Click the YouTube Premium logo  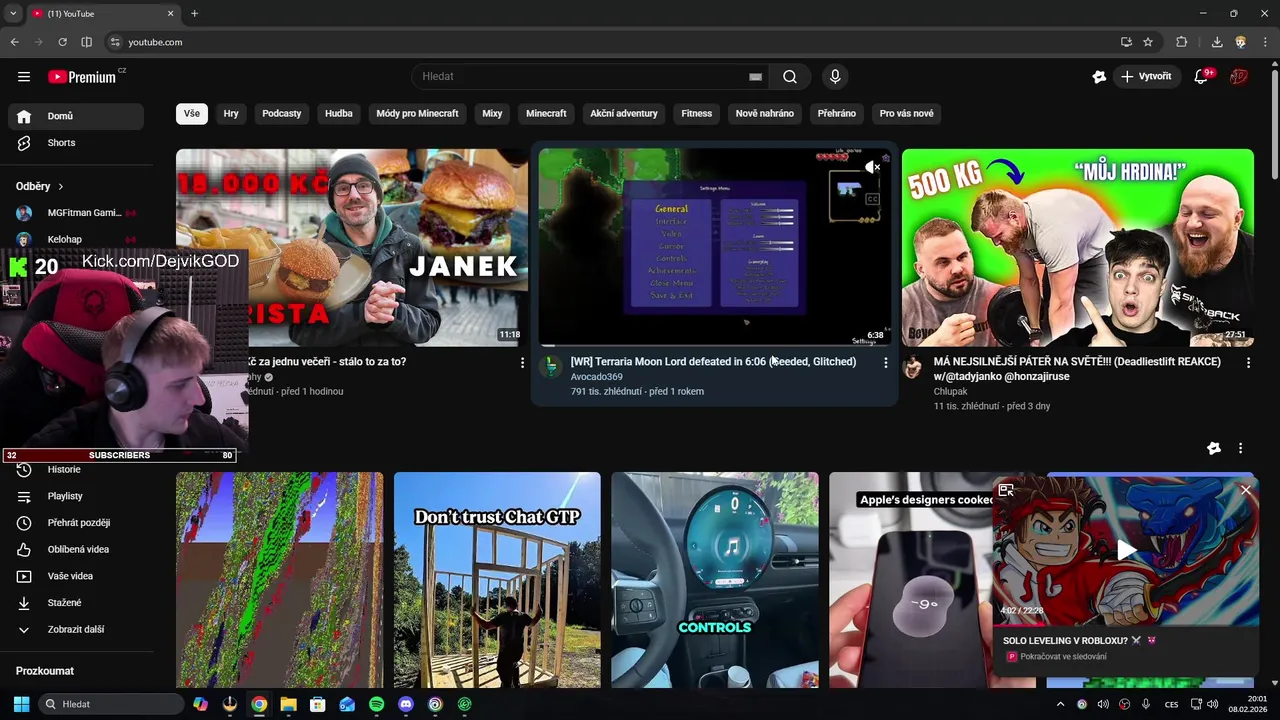(83, 77)
